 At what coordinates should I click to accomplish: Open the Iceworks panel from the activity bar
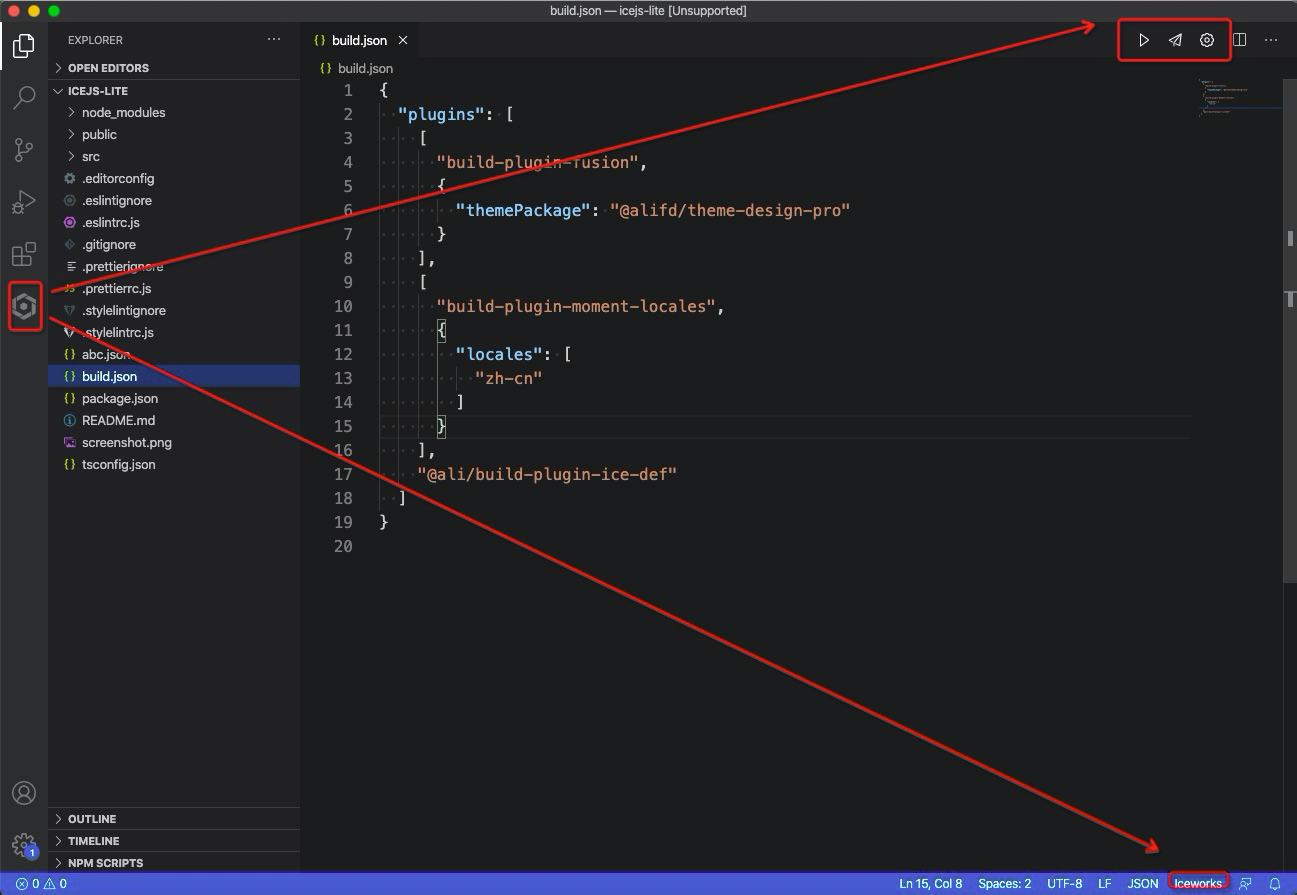coord(24,306)
